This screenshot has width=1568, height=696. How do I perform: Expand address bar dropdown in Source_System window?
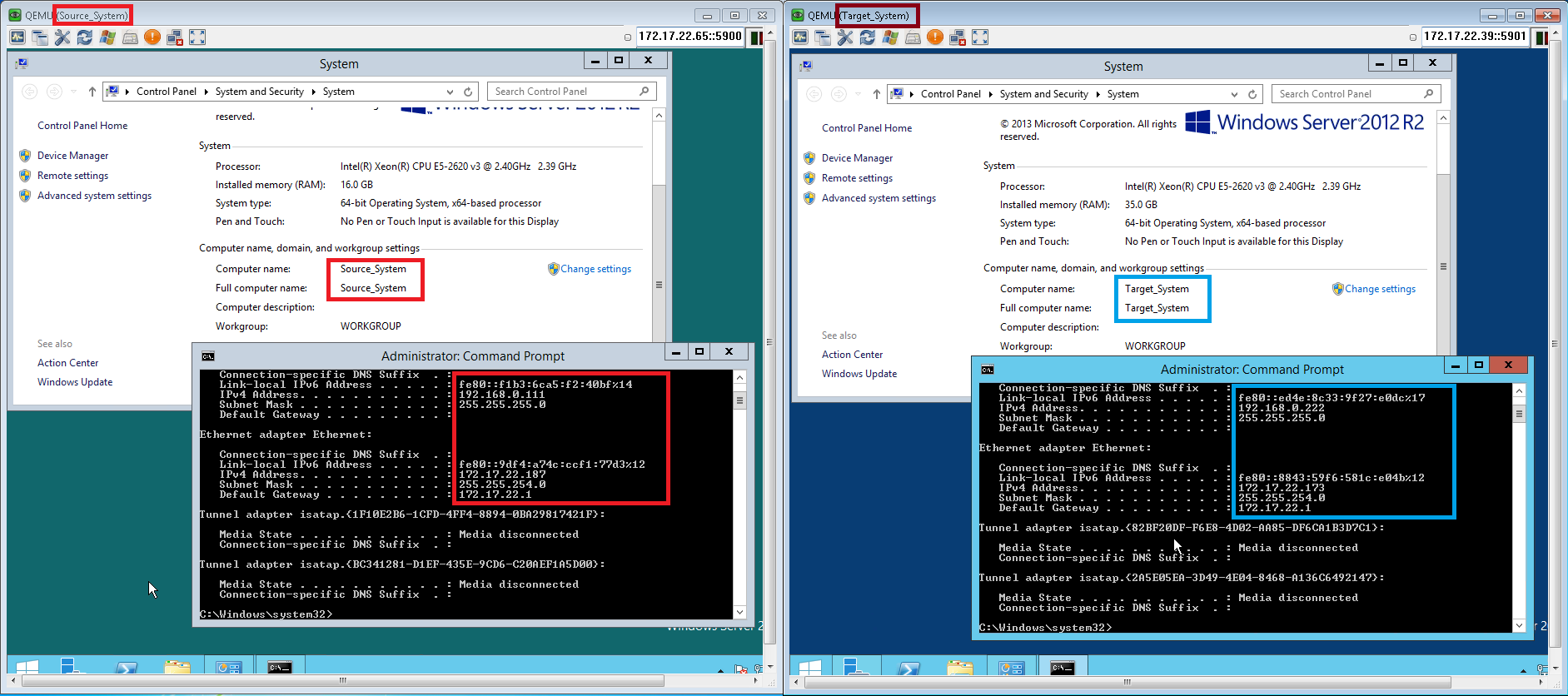point(450,92)
